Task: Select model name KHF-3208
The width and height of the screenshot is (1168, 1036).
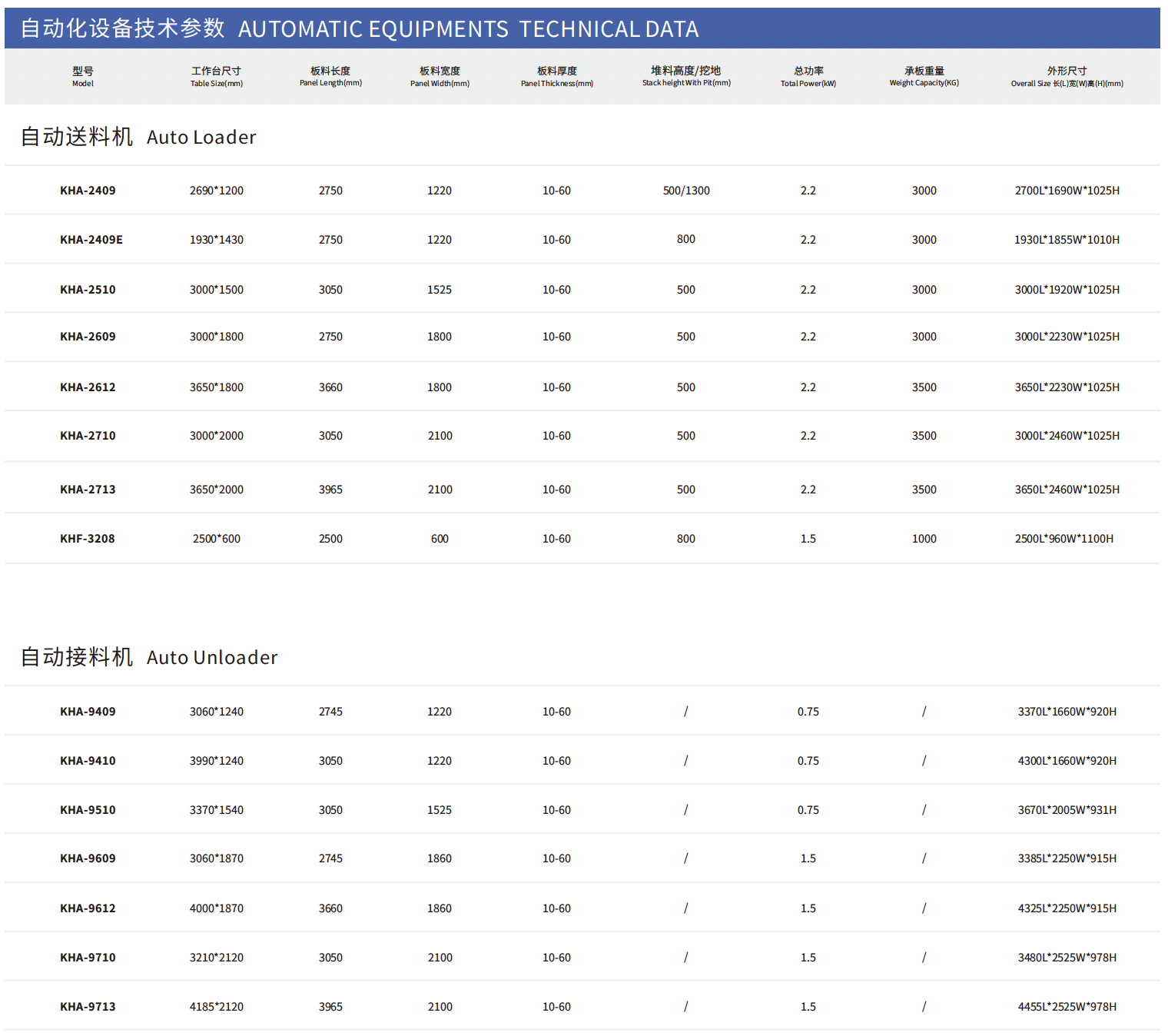Action: [x=88, y=539]
